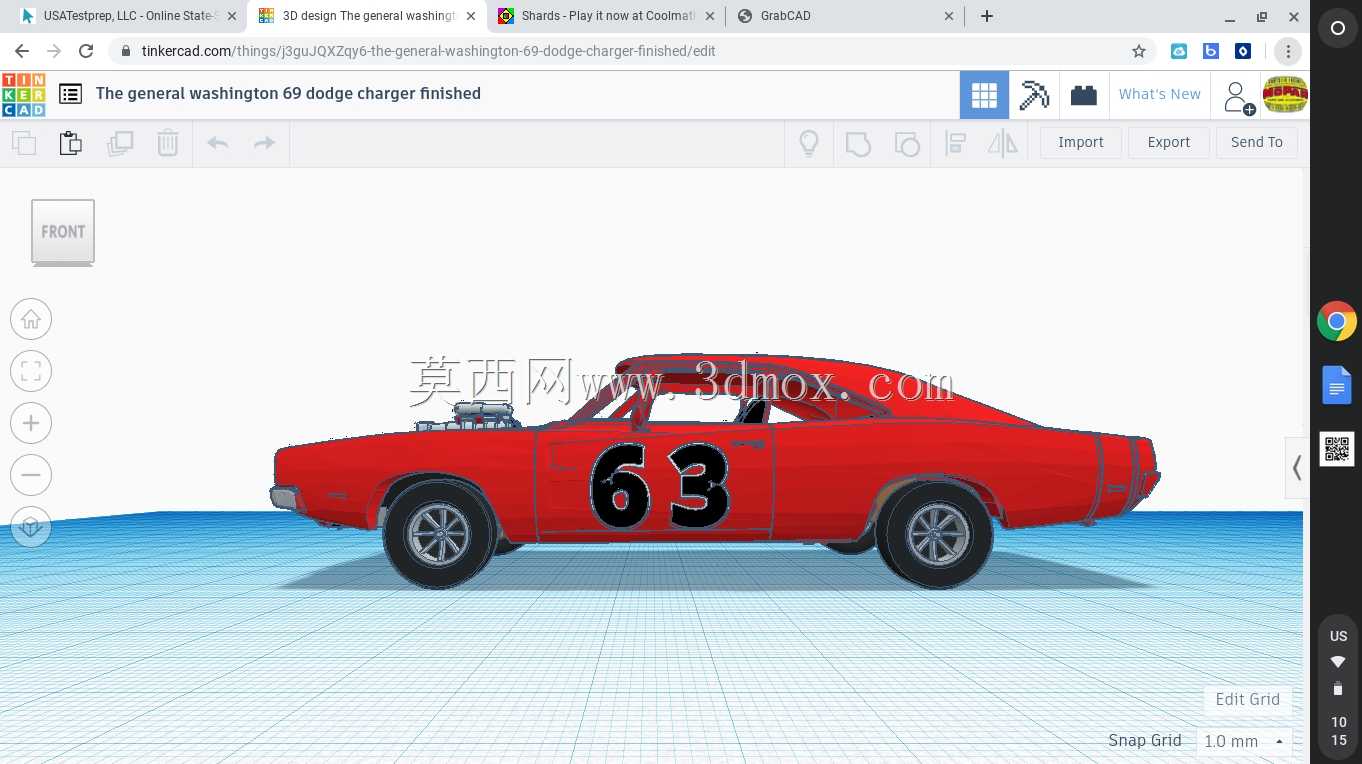Image resolution: width=1362 pixels, height=764 pixels.
Task: Click the Mirror flip icon
Action: (1003, 143)
